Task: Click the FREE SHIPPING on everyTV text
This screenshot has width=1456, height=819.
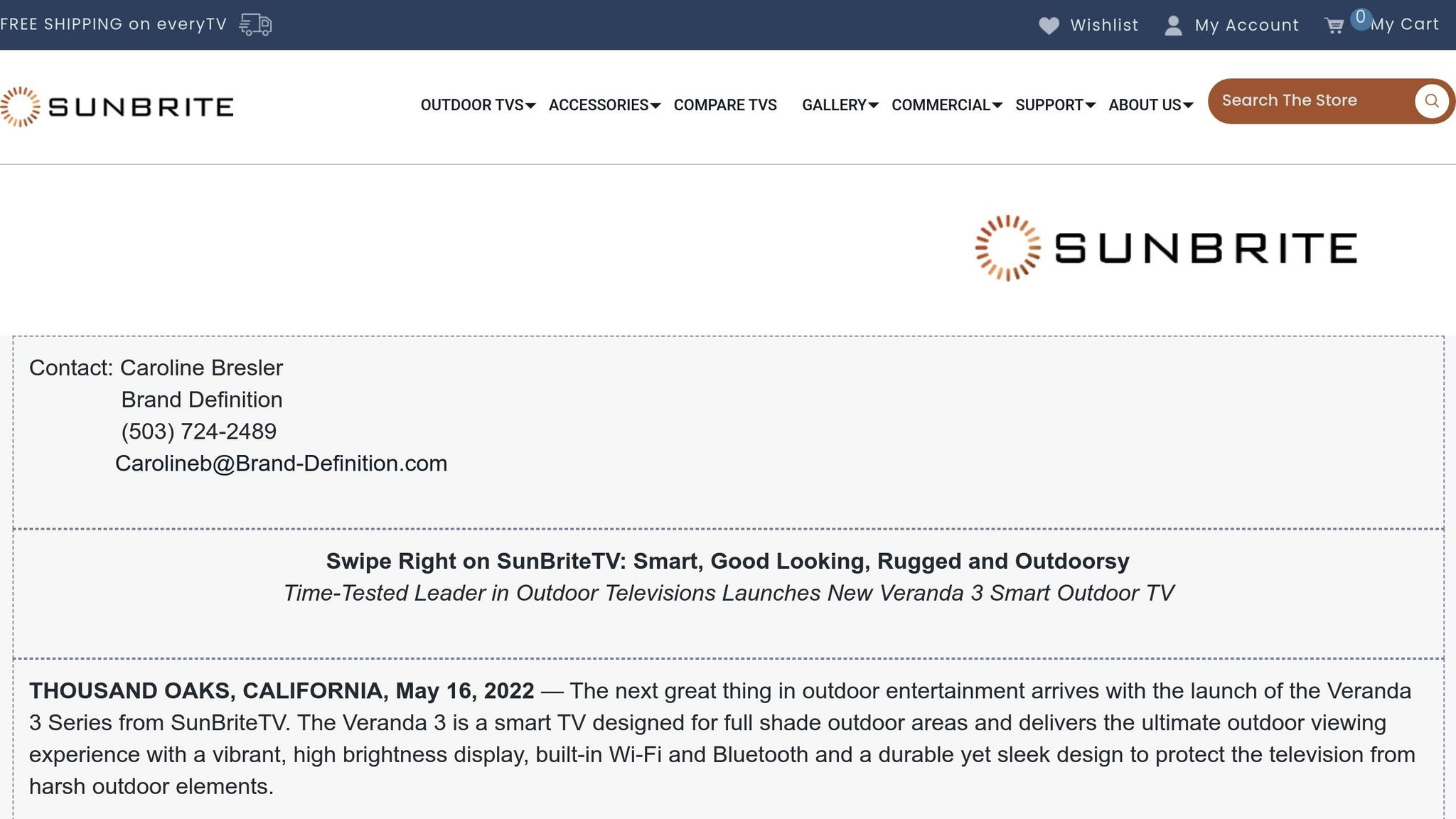Action: coord(114,24)
